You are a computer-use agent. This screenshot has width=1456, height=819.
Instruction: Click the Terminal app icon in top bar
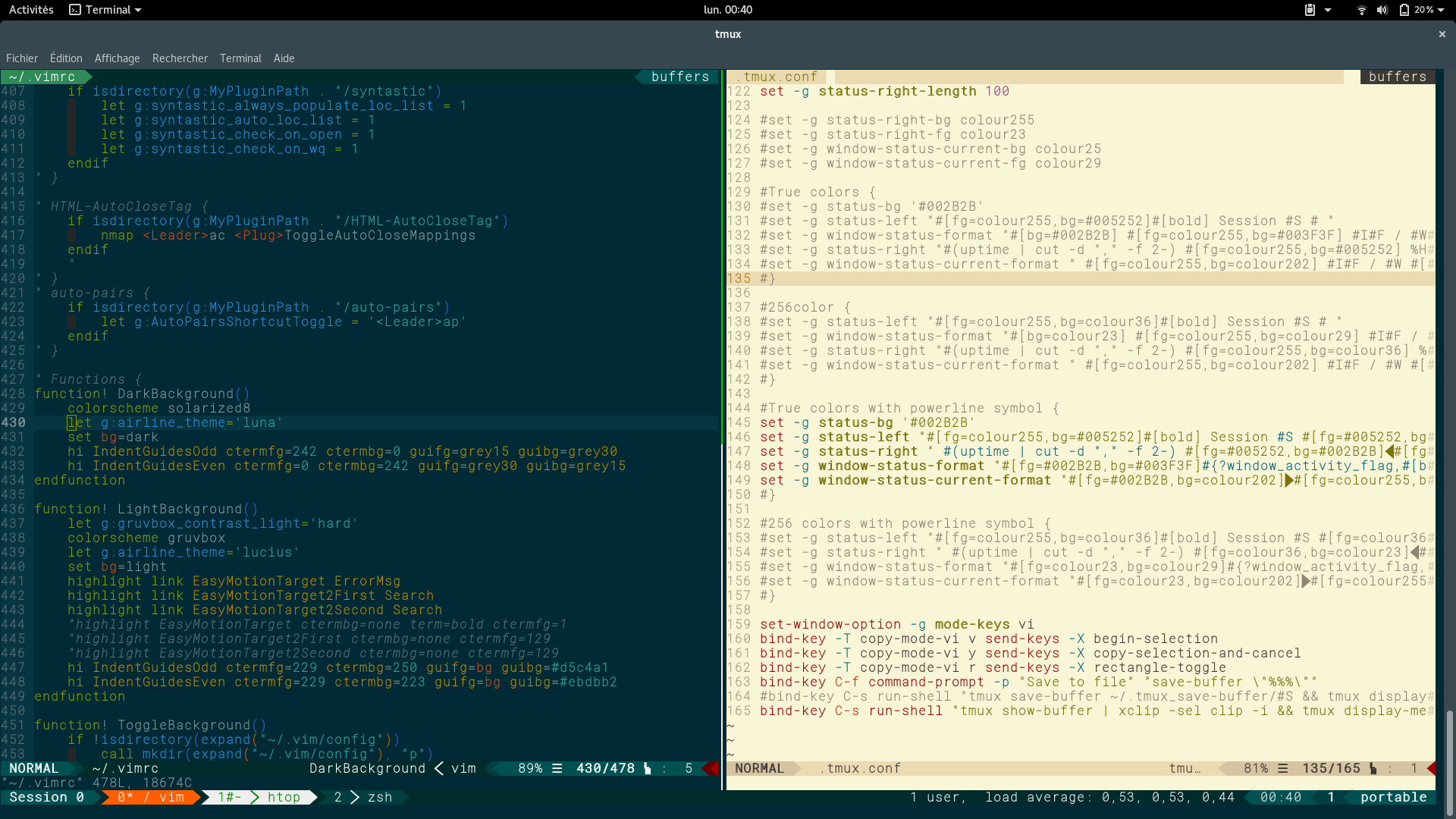(74, 10)
